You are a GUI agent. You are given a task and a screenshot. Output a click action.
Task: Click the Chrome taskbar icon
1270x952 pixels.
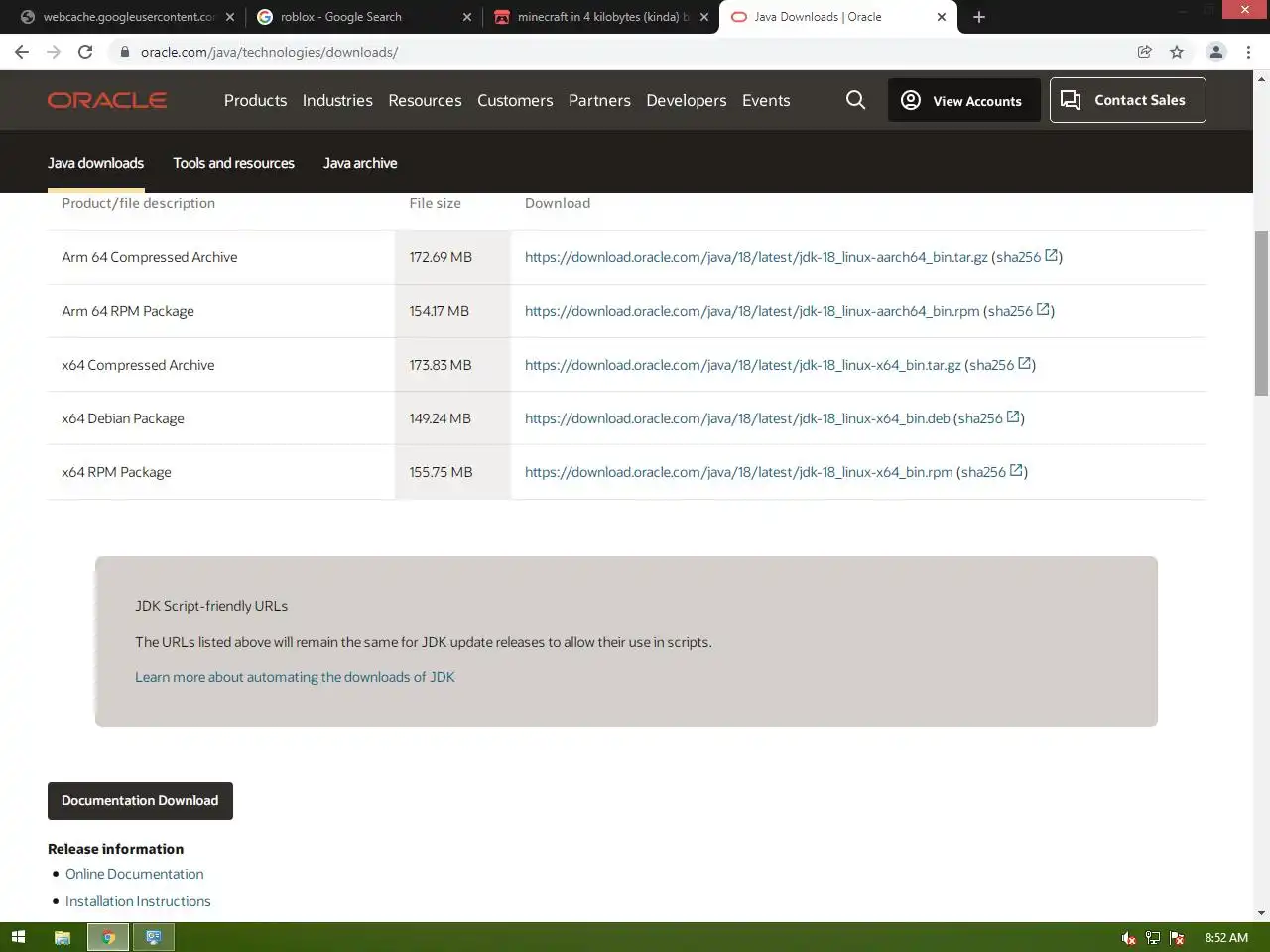[x=108, y=937]
